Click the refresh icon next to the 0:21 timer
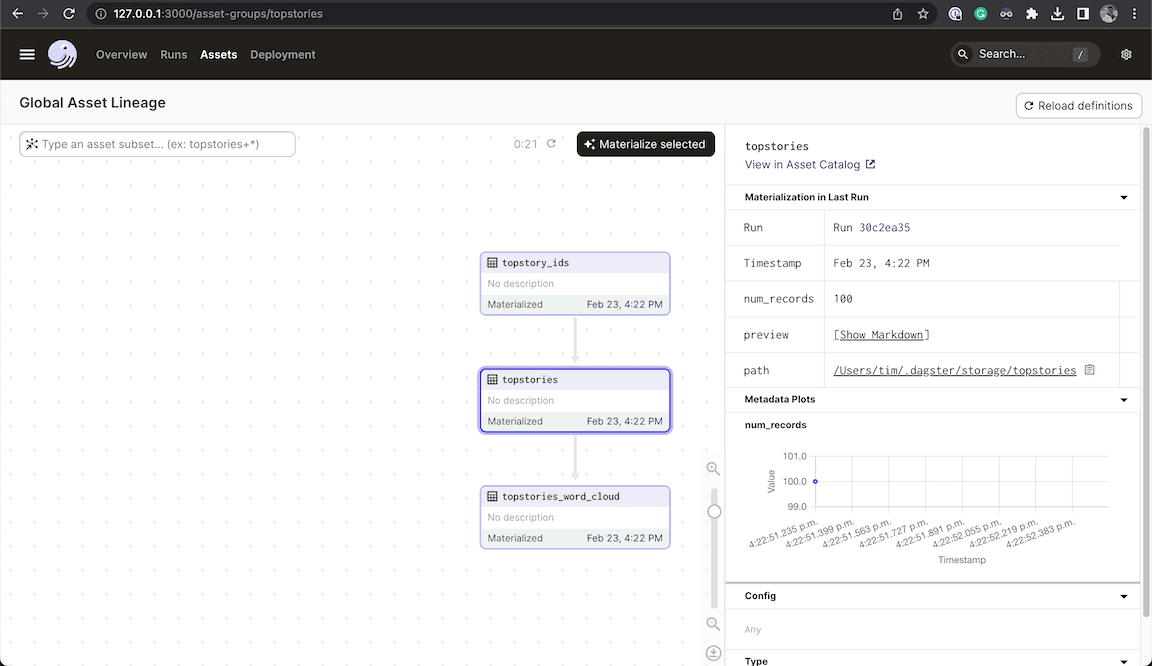Viewport: 1152px width, 666px height. 550,143
